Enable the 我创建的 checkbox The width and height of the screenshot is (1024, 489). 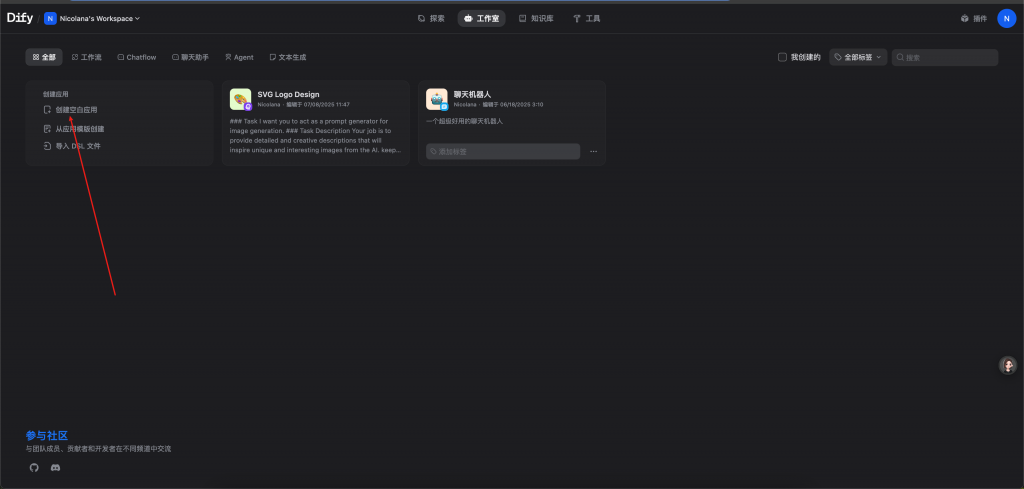[x=782, y=58]
